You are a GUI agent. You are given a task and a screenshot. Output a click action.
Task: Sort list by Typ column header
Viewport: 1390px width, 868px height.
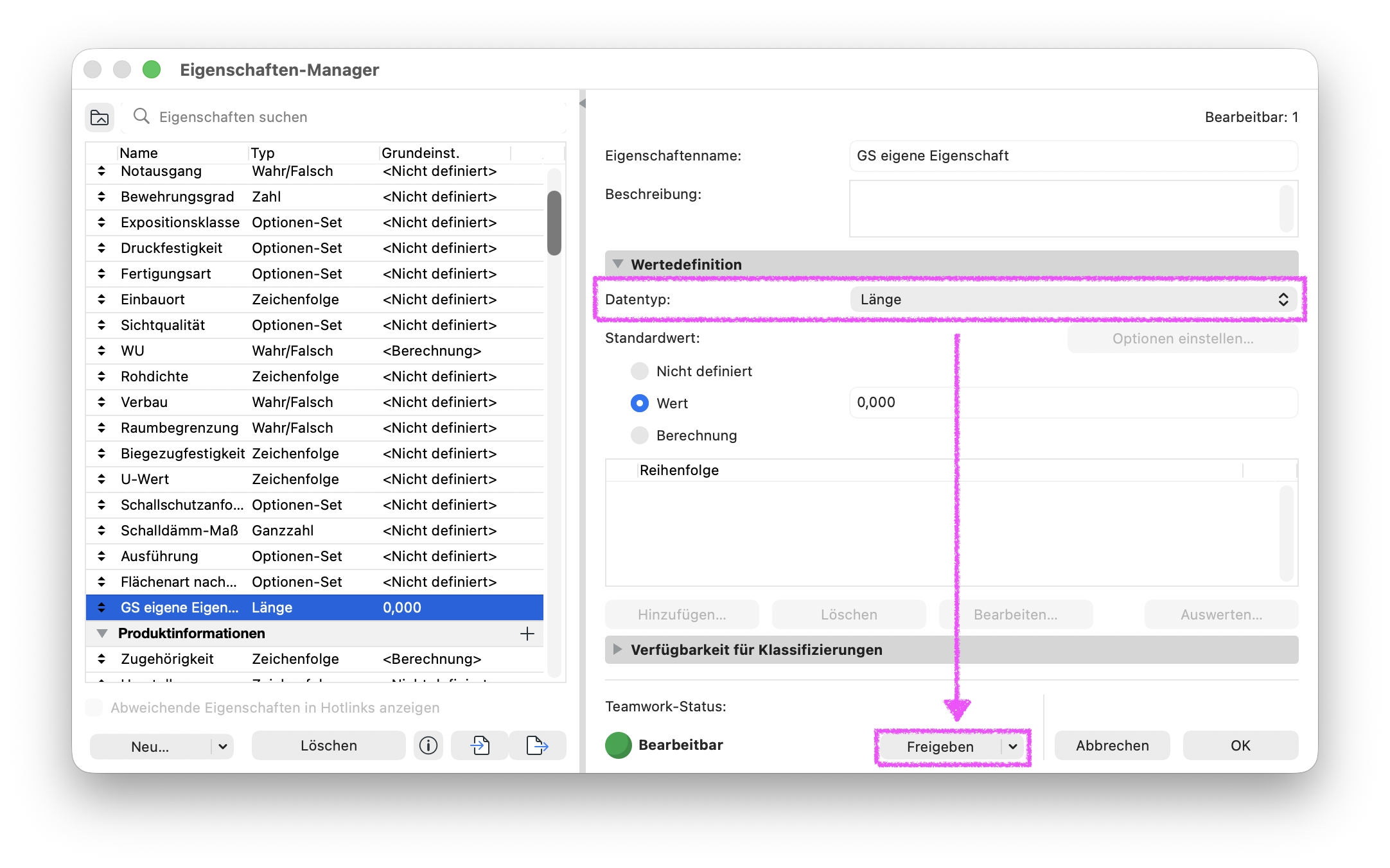313,153
